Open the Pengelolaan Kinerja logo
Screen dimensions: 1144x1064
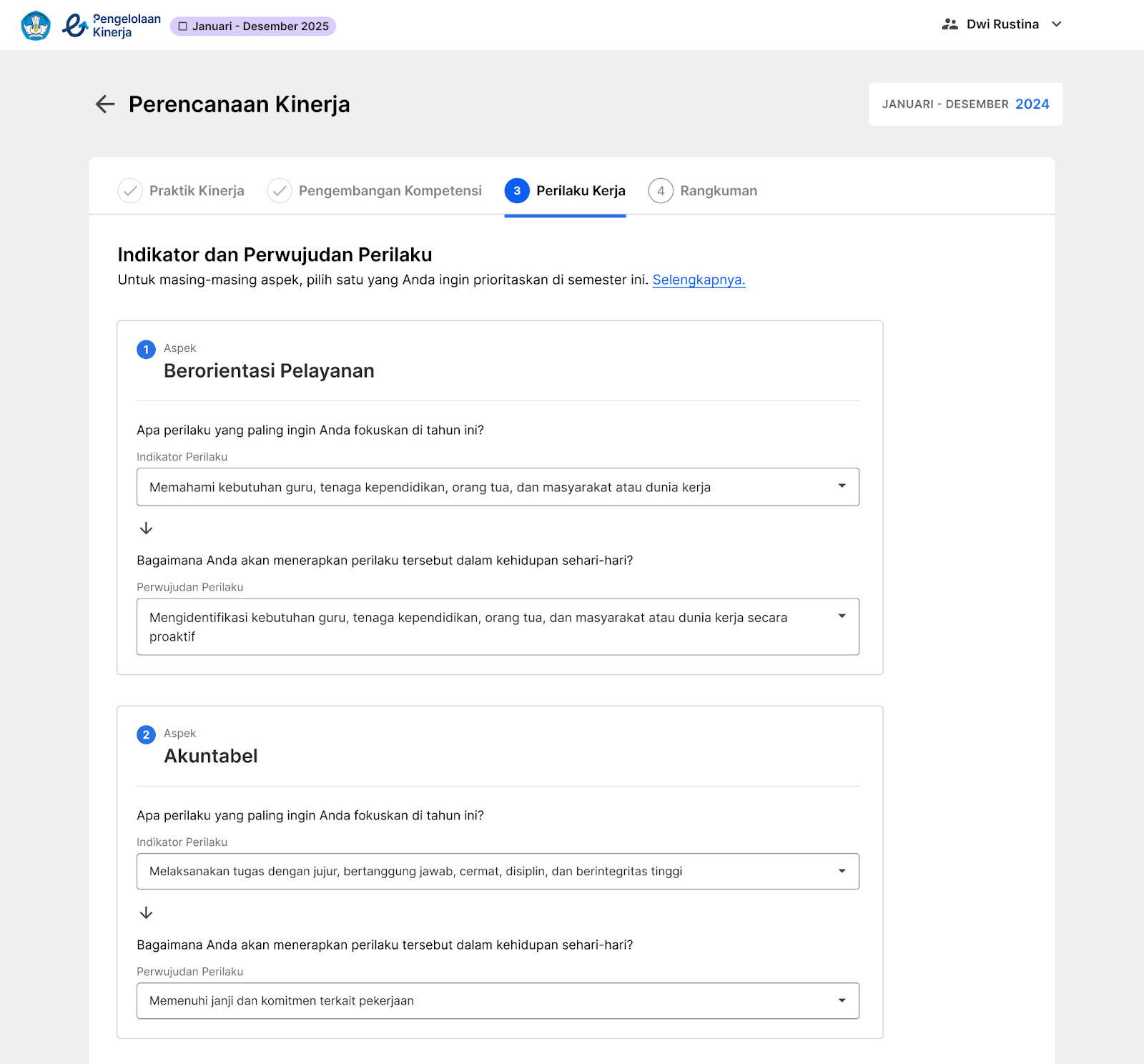(x=112, y=26)
